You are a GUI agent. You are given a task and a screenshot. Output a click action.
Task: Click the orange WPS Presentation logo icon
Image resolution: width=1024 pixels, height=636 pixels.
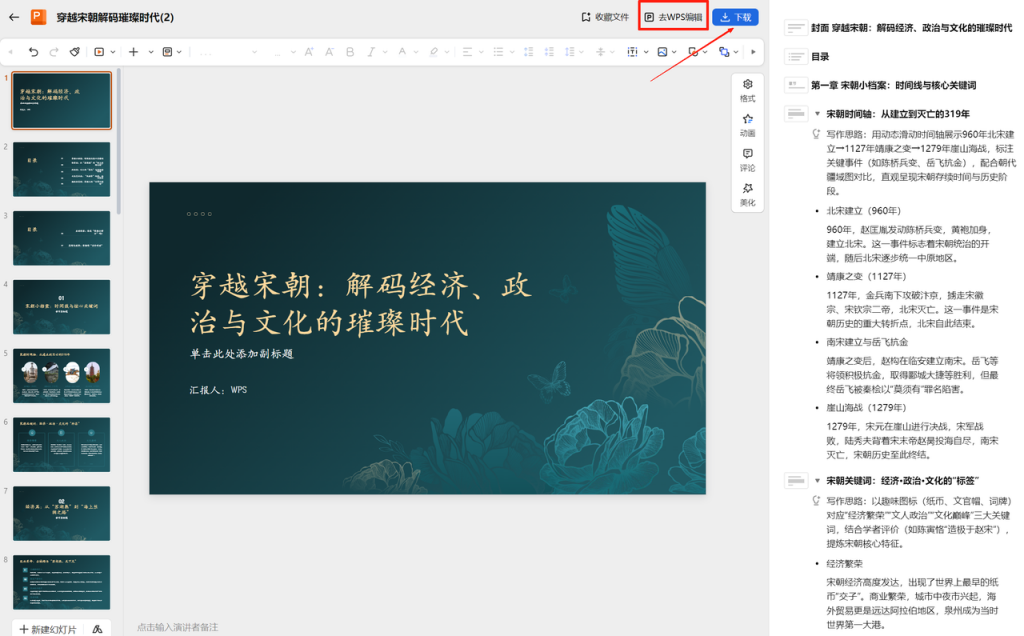coord(39,17)
